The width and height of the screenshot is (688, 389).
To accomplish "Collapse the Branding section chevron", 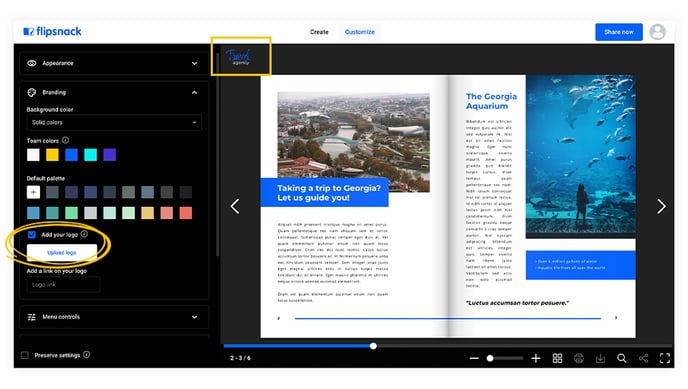I will coord(194,93).
